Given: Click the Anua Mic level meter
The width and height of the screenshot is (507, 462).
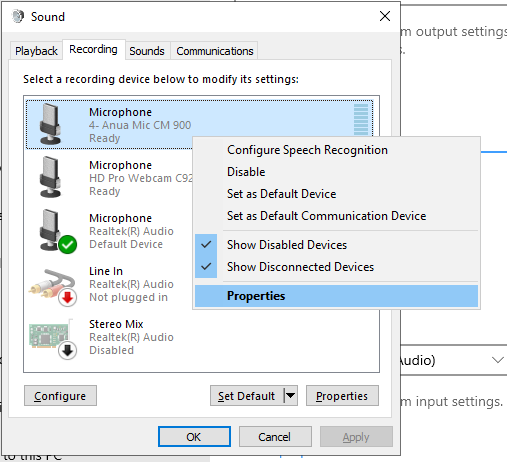Looking at the screenshot, I should tap(361, 119).
